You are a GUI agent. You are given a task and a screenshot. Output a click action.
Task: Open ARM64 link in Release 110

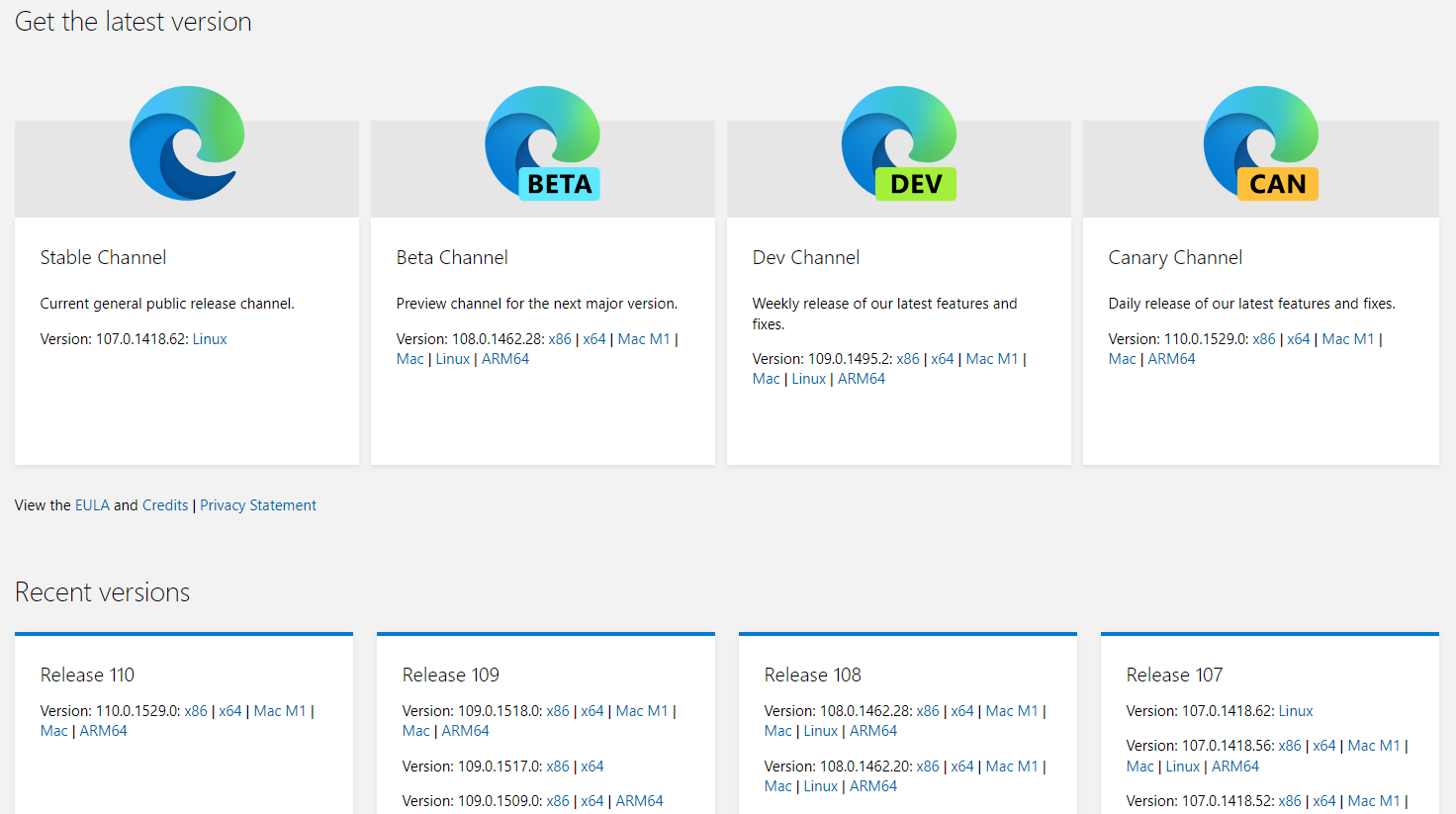(104, 731)
